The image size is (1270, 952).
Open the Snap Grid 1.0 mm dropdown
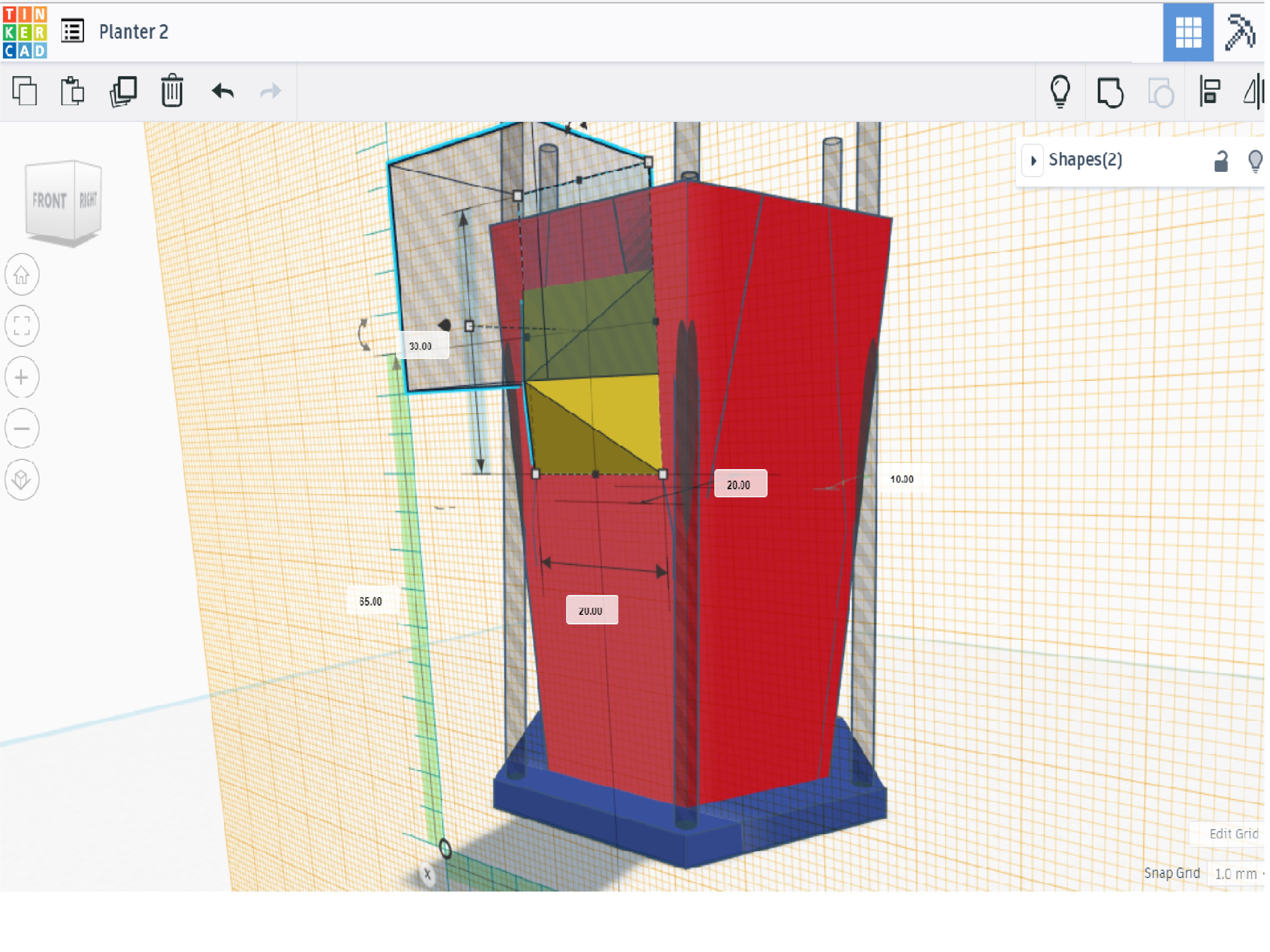tap(1237, 874)
